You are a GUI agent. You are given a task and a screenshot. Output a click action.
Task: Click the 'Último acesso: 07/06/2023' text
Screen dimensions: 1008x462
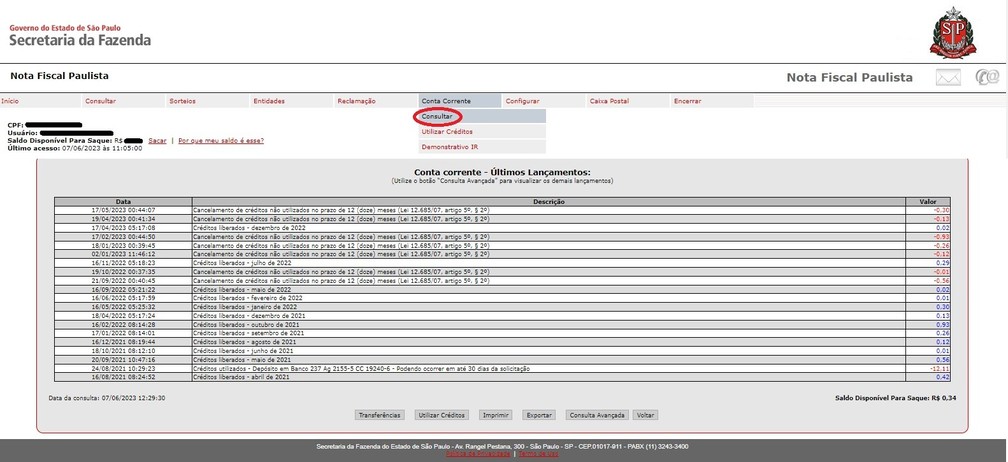75,148
